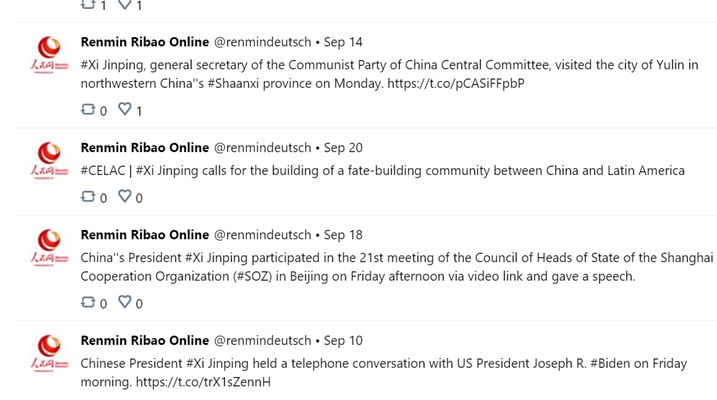The height and width of the screenshot is (400, 717).
Task: Click retweet icon on Sep 14 tweet
Action: click(88, 109)
